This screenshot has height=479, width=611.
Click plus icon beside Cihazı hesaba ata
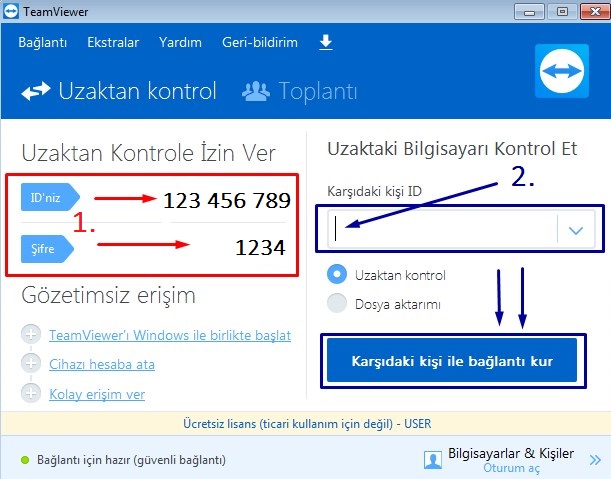31,363
